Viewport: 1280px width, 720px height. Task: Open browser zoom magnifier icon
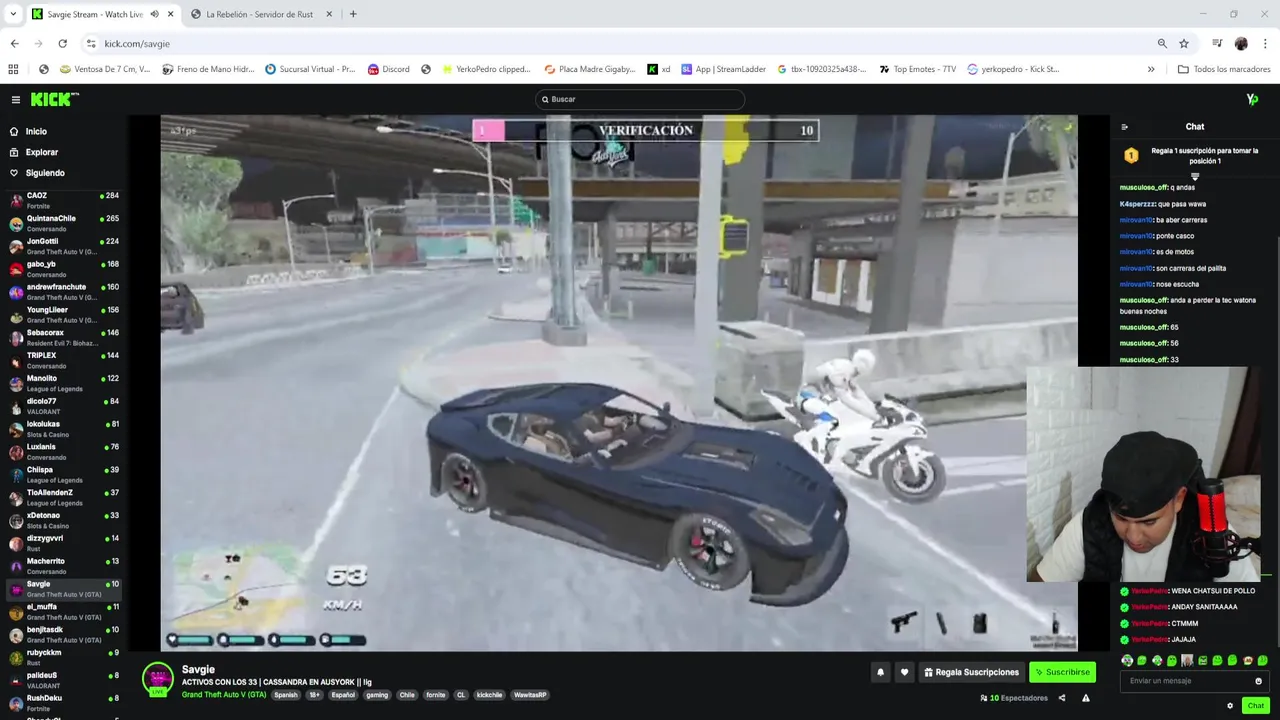tap(1162, 44)
